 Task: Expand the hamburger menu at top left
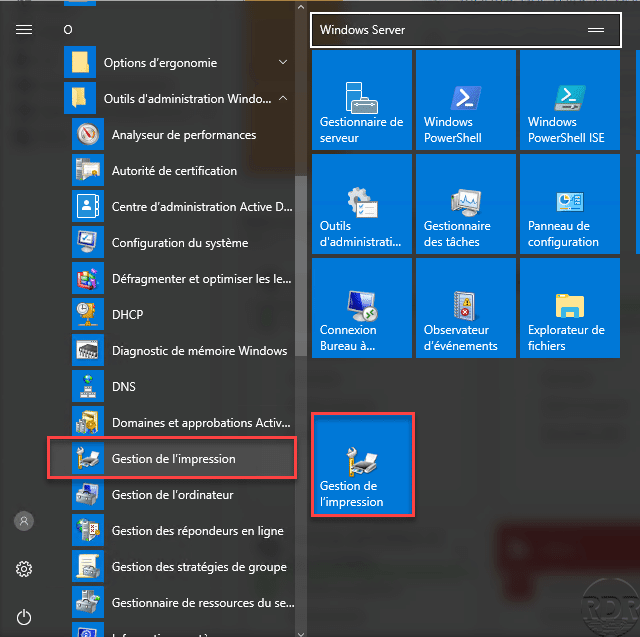pyautogui.click(x=24, y=30)
